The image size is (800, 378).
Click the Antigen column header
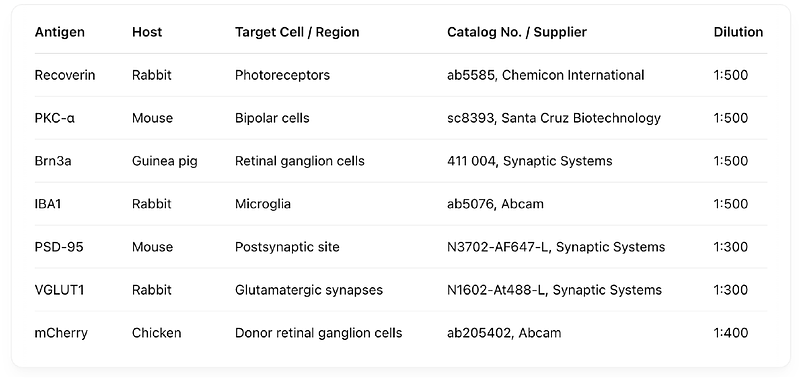tap(60, 32)
